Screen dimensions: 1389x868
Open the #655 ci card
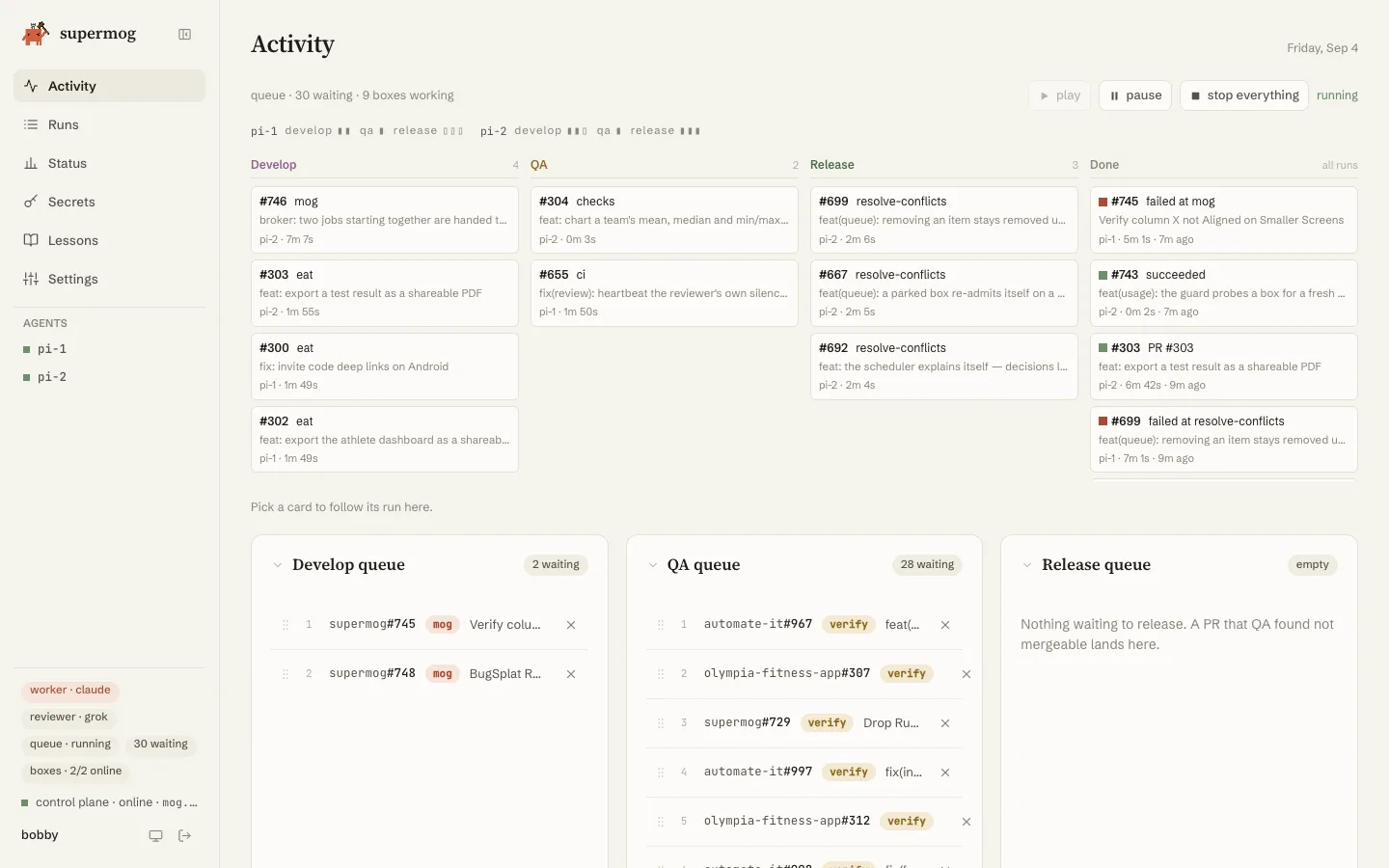point(665,293)
